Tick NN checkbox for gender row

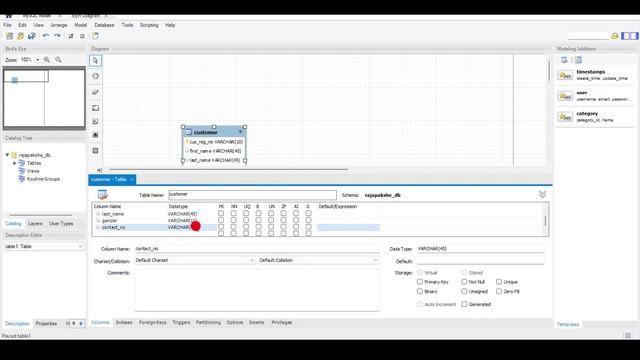233,220
